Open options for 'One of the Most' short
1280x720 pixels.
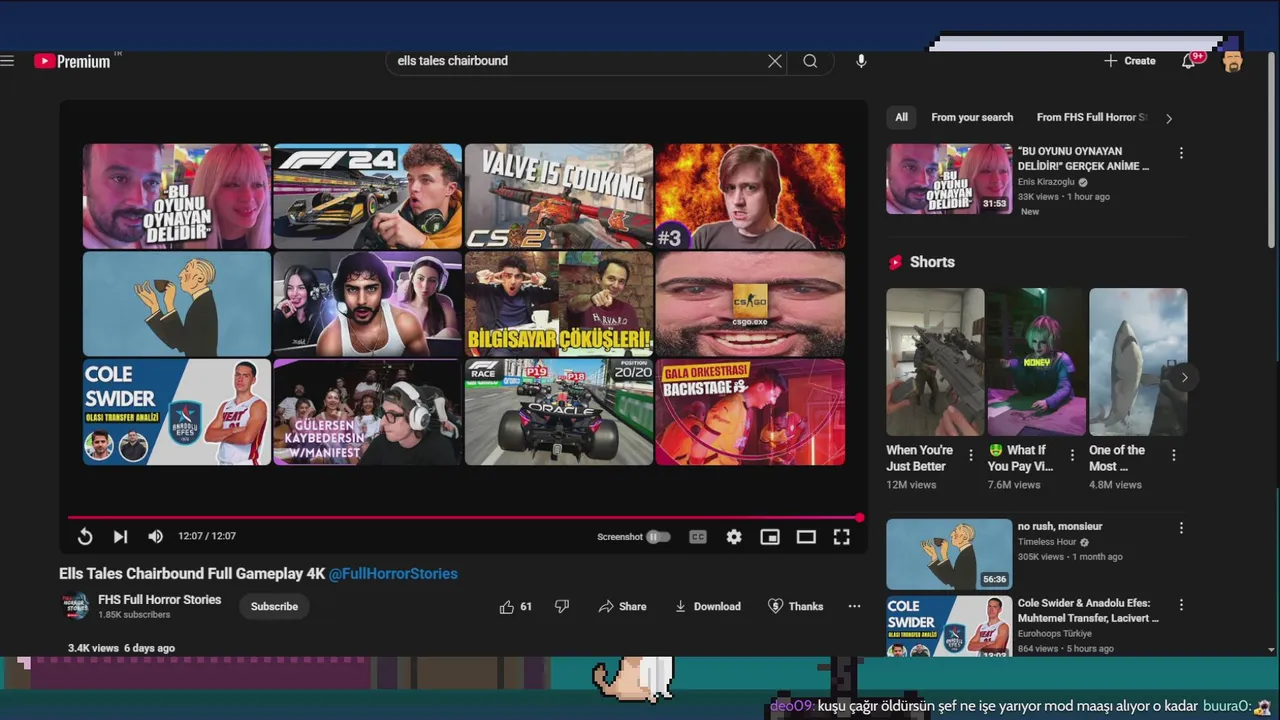tap(1174, 455)
